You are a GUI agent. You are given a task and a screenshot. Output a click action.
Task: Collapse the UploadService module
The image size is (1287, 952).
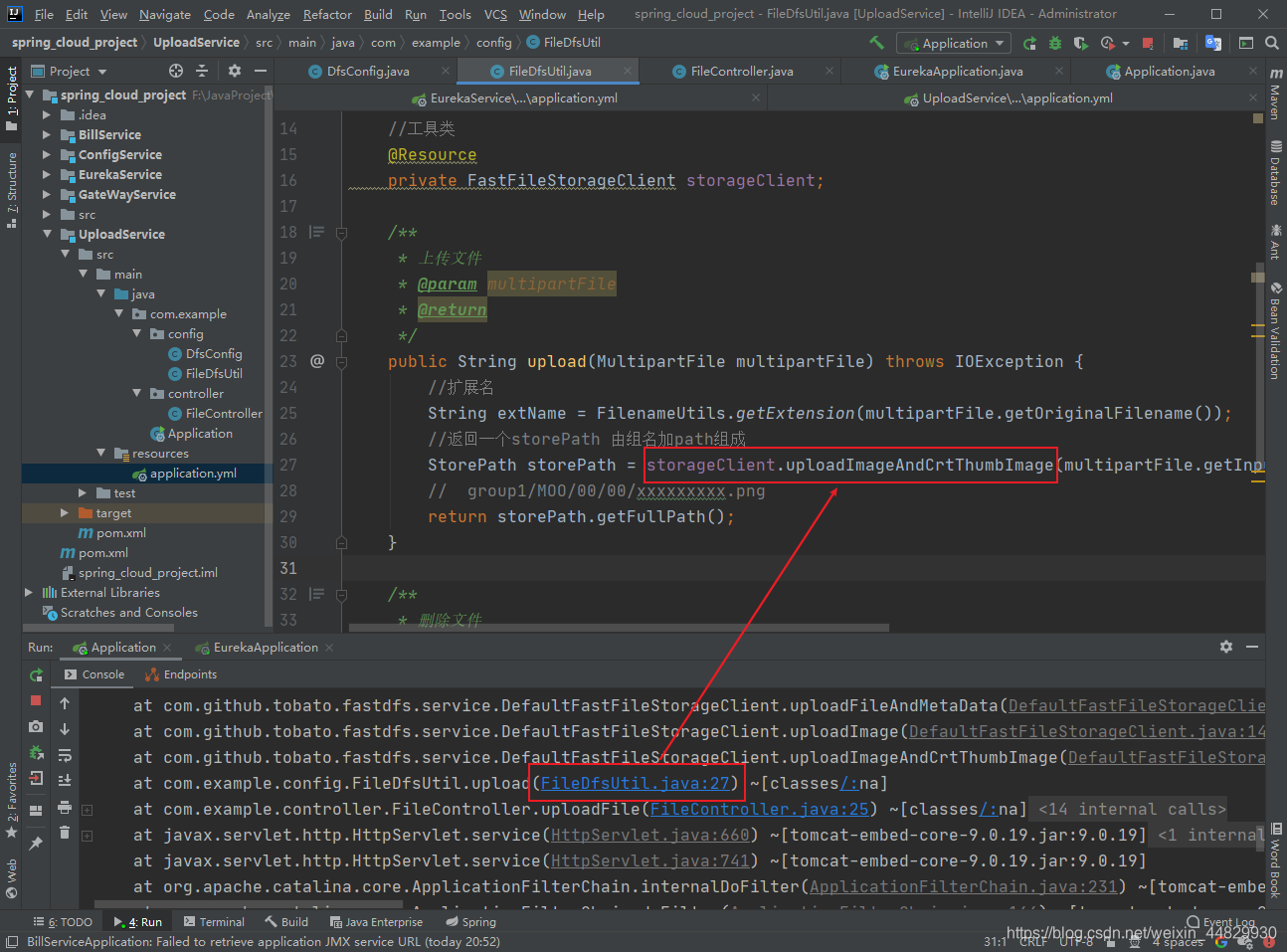(x=47, y=234)
